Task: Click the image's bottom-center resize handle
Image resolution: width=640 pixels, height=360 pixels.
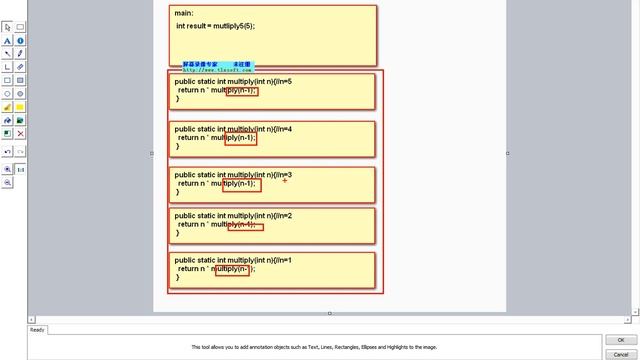Action: tap(329, 313)
